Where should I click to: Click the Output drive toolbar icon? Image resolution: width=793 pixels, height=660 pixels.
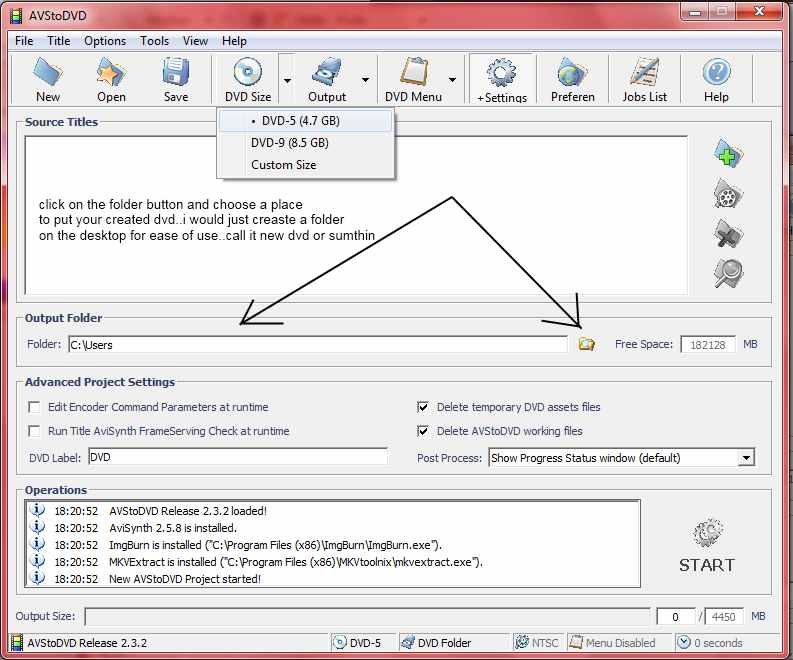[327, 72]
